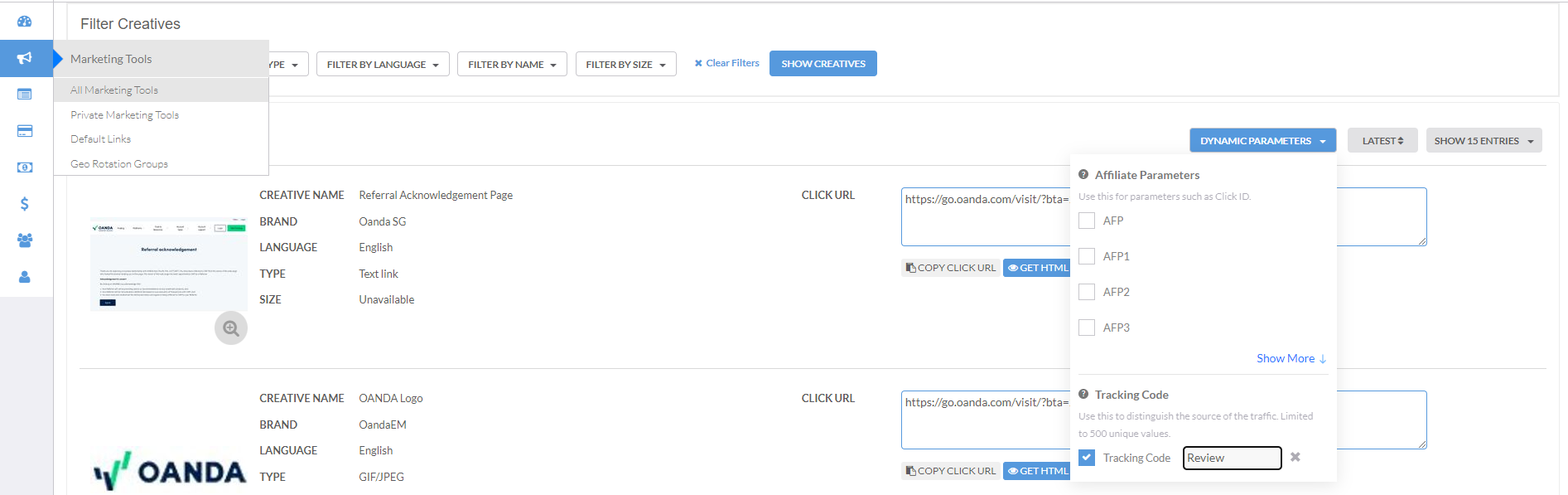Click the Clear Filters link
Image resolution: width=1568 pixels, height=495 pixels.
point(726,63)
